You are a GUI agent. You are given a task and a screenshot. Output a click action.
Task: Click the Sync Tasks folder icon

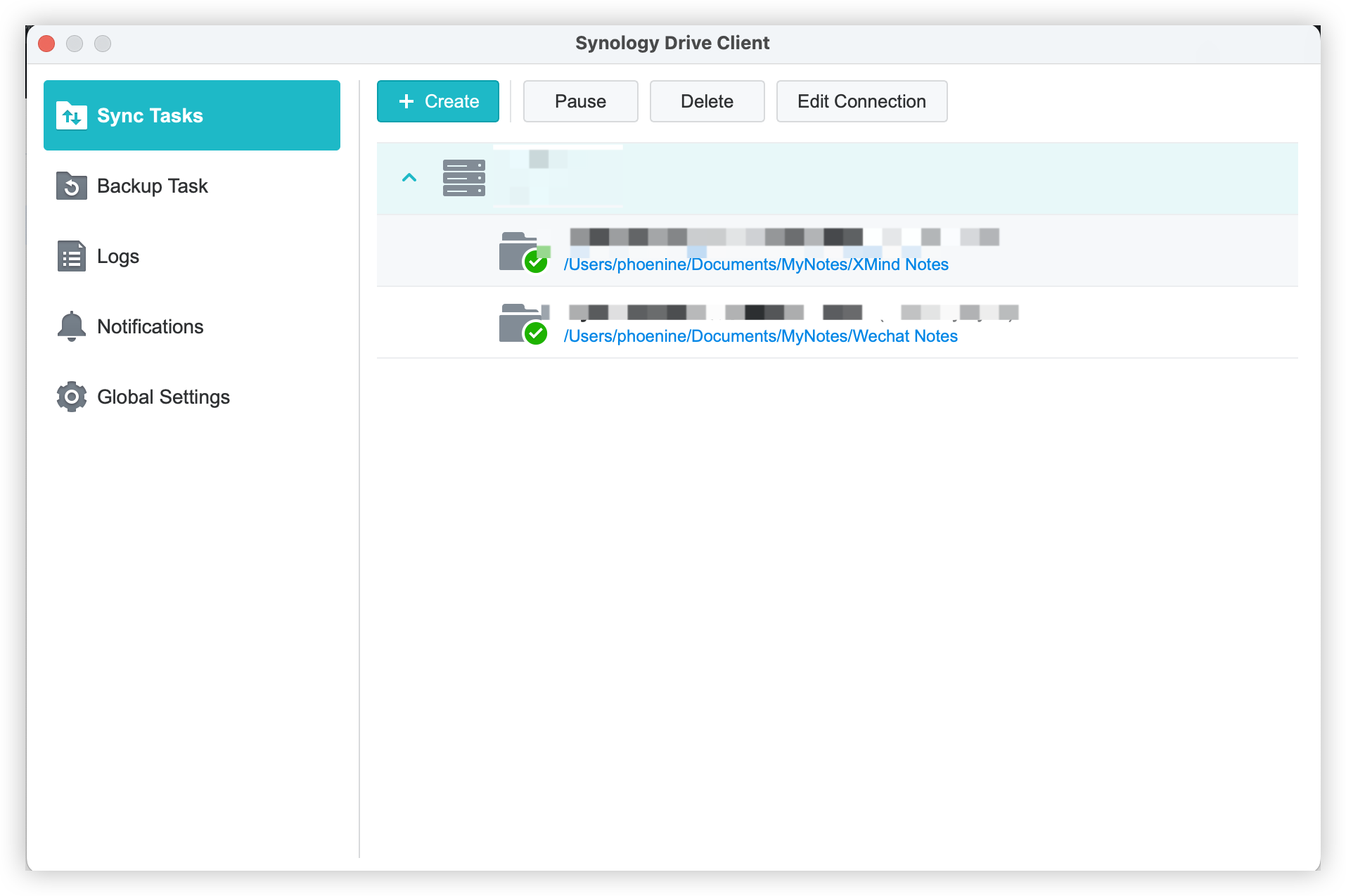pyautogui.click(x=72, y=115)
